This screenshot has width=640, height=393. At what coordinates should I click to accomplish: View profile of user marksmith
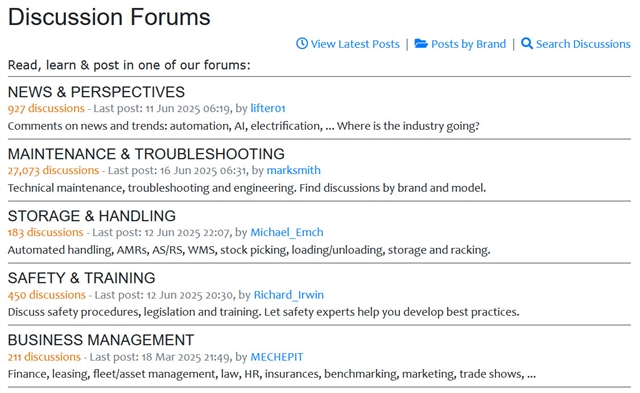click(293, 170)
